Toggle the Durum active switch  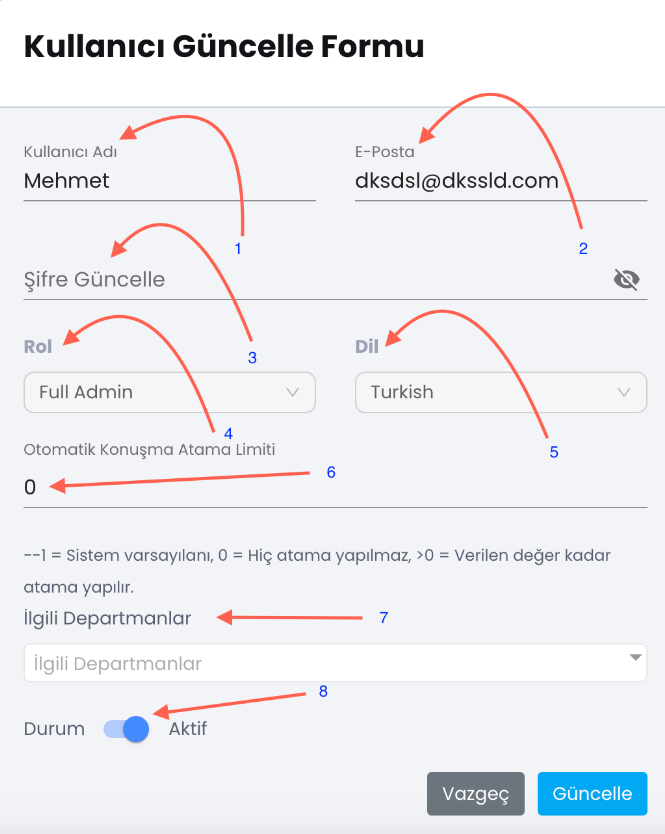coord(126,729)
